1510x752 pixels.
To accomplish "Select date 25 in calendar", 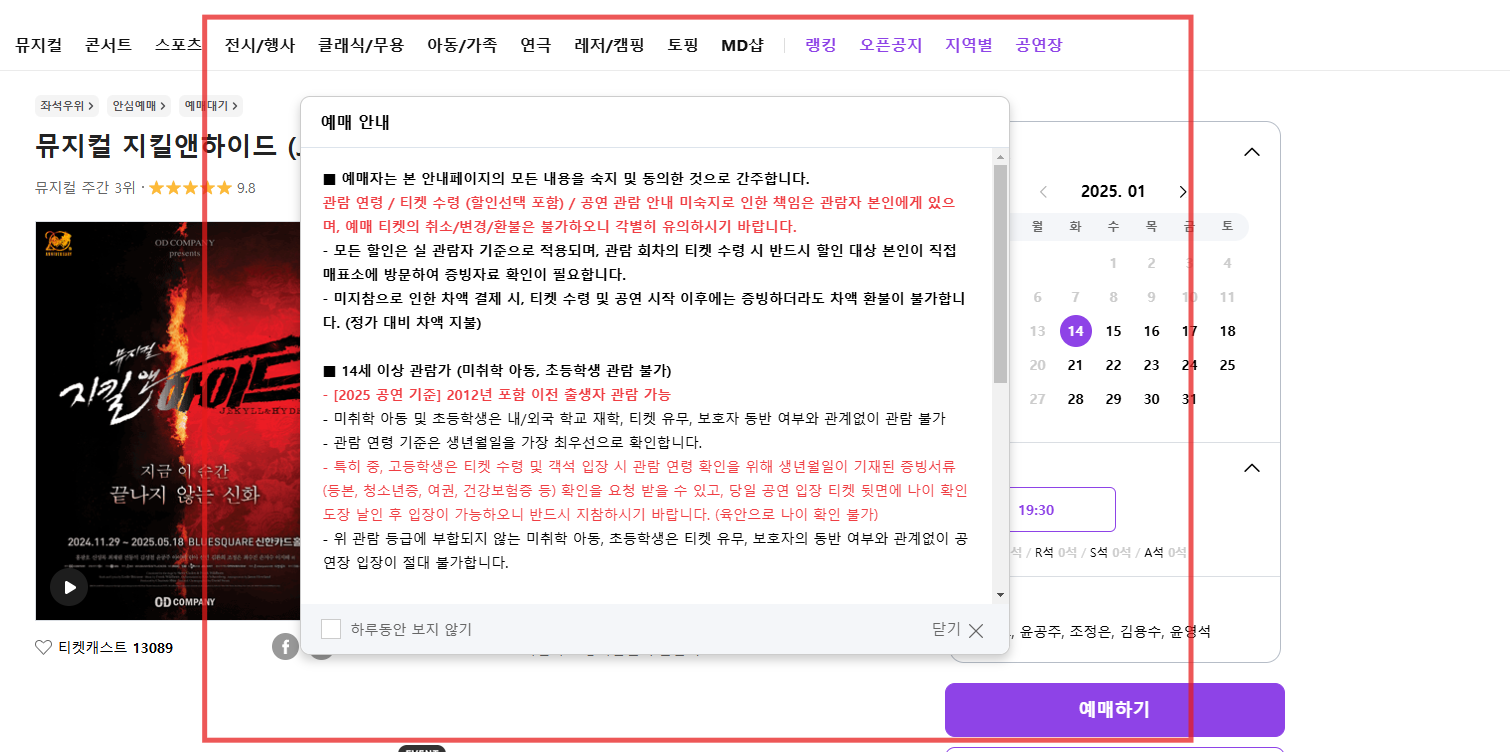I will (x=1228, y=365).
